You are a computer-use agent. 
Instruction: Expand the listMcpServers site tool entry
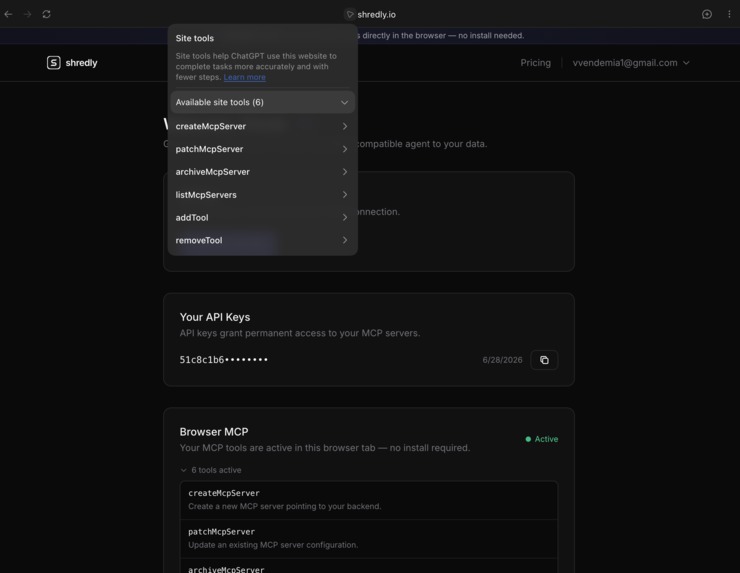point(262,194)
